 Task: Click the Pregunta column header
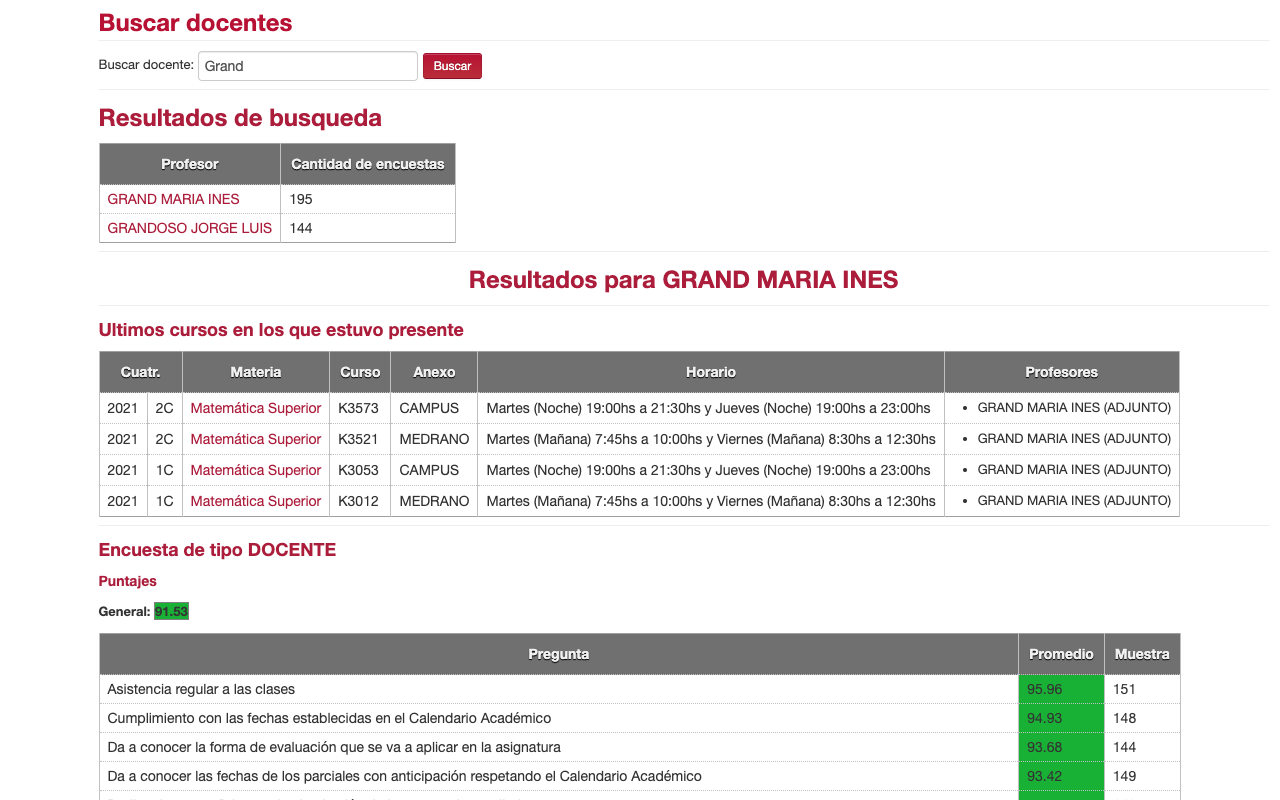pos(558,654)
